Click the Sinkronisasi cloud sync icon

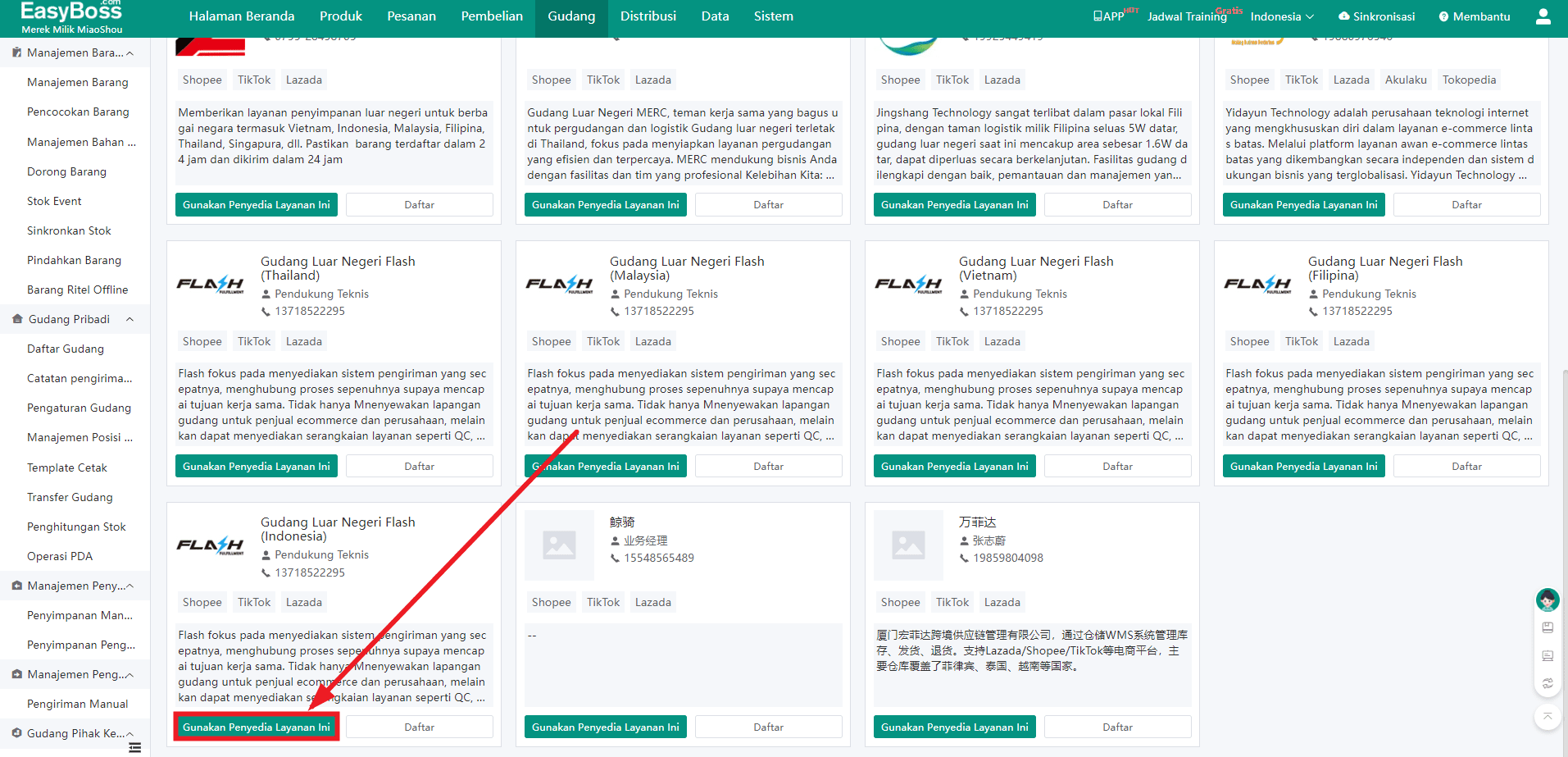coord(1343,16)
